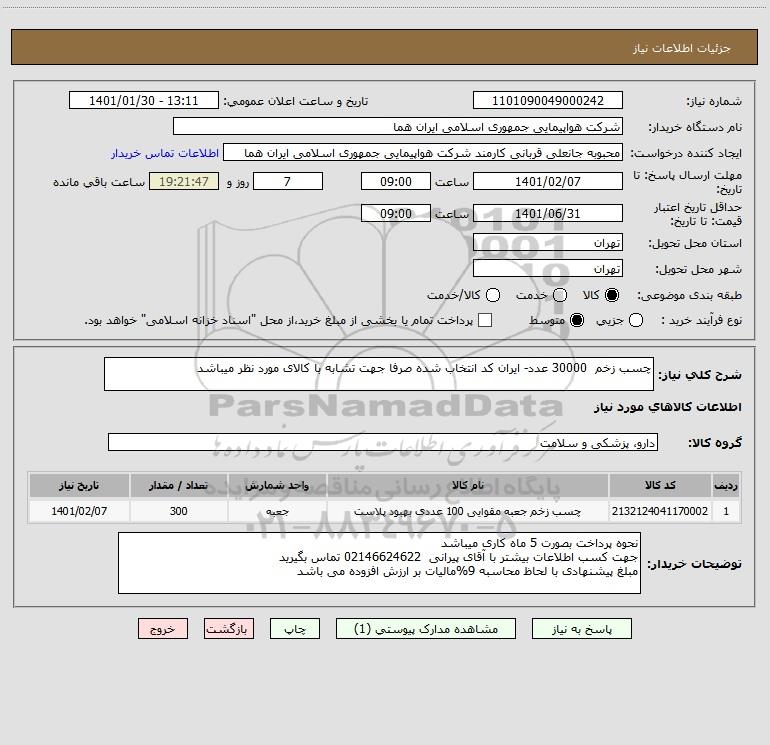This screenshot has height=745, width=770.
Task: Click the بازگشت back button
Action: point(229,629)
